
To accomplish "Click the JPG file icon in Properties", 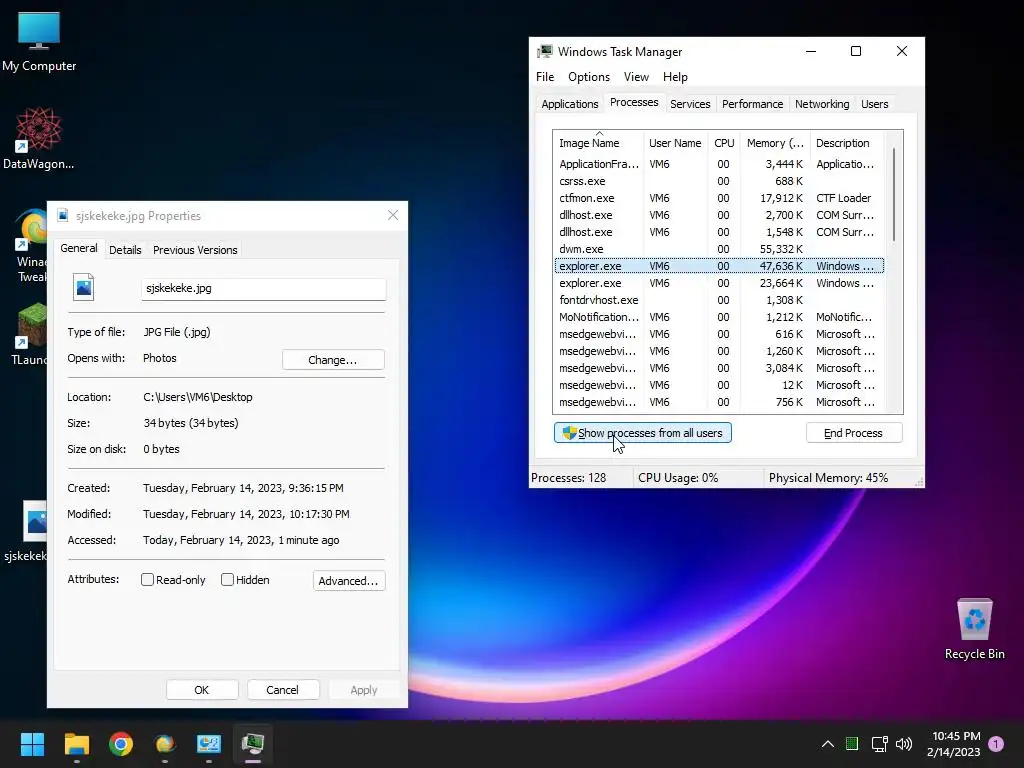I will point(84,287).
